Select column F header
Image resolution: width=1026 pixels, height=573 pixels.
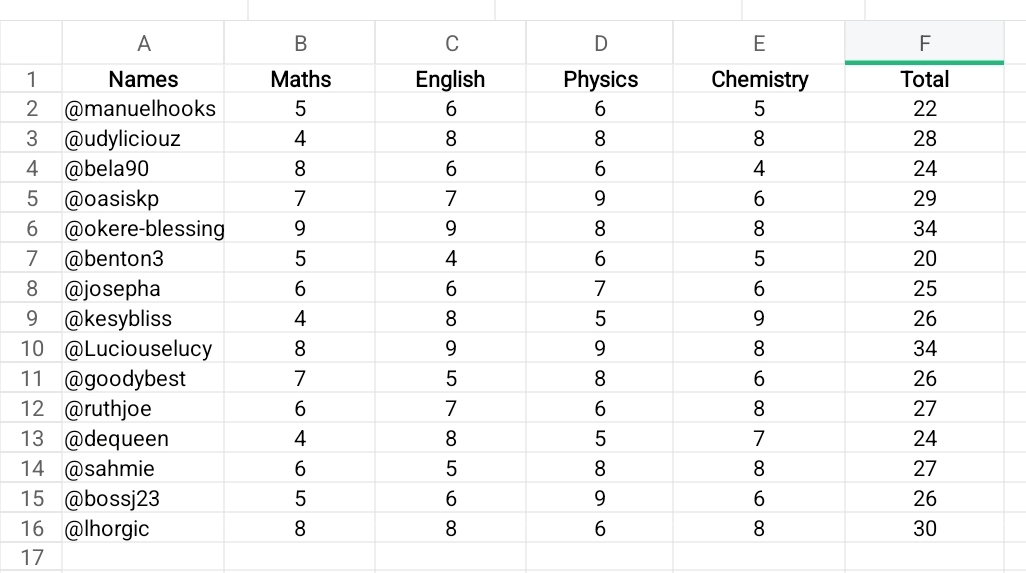click(924, 43)
